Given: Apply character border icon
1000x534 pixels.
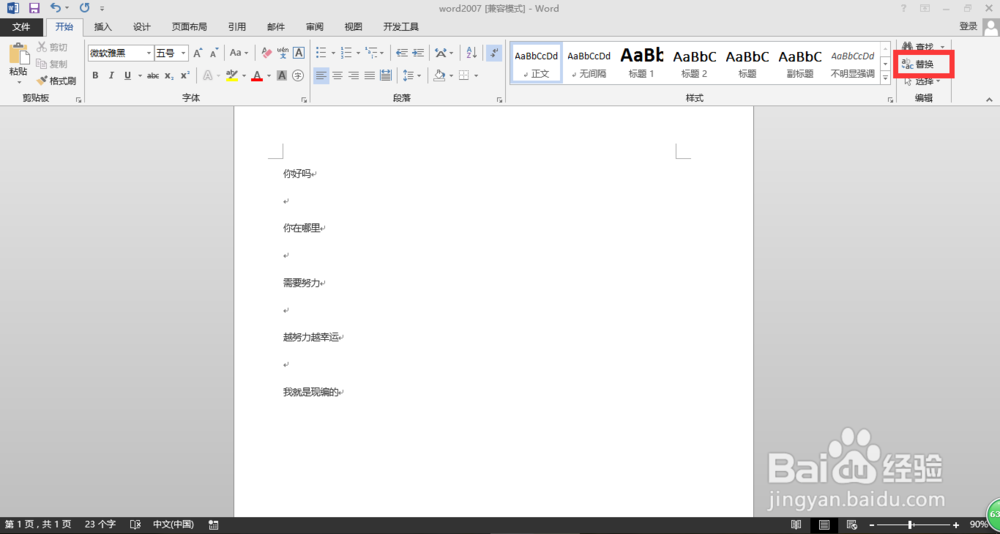Looking at the screenshot, I should point(298,53).
